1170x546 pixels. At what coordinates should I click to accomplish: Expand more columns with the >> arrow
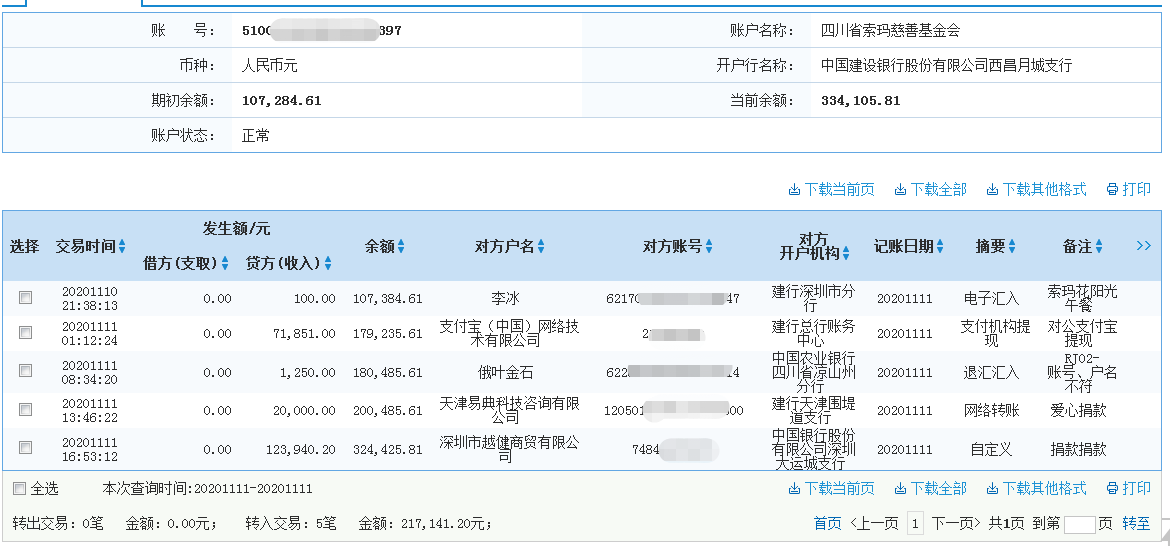point(1144,246)
